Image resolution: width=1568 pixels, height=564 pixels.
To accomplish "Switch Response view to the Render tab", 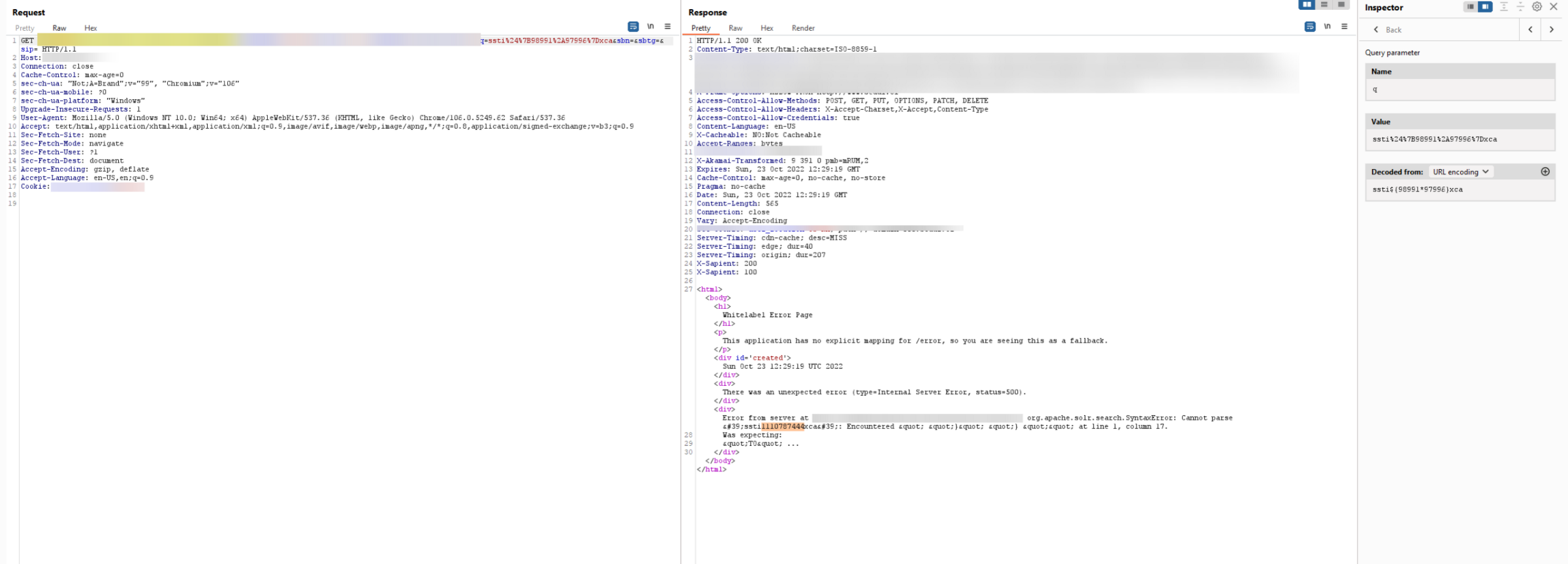I will pos(803,28).
